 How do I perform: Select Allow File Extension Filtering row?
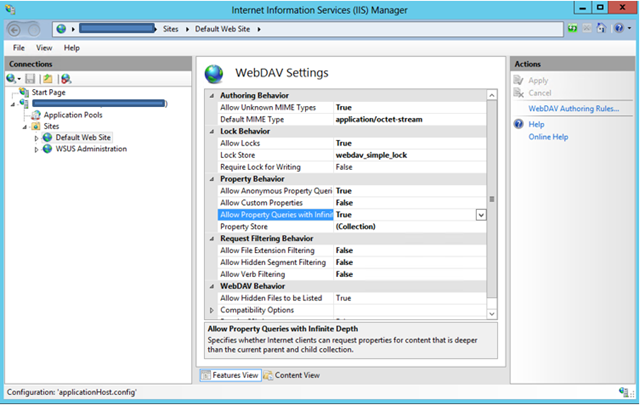click(352, 250)
